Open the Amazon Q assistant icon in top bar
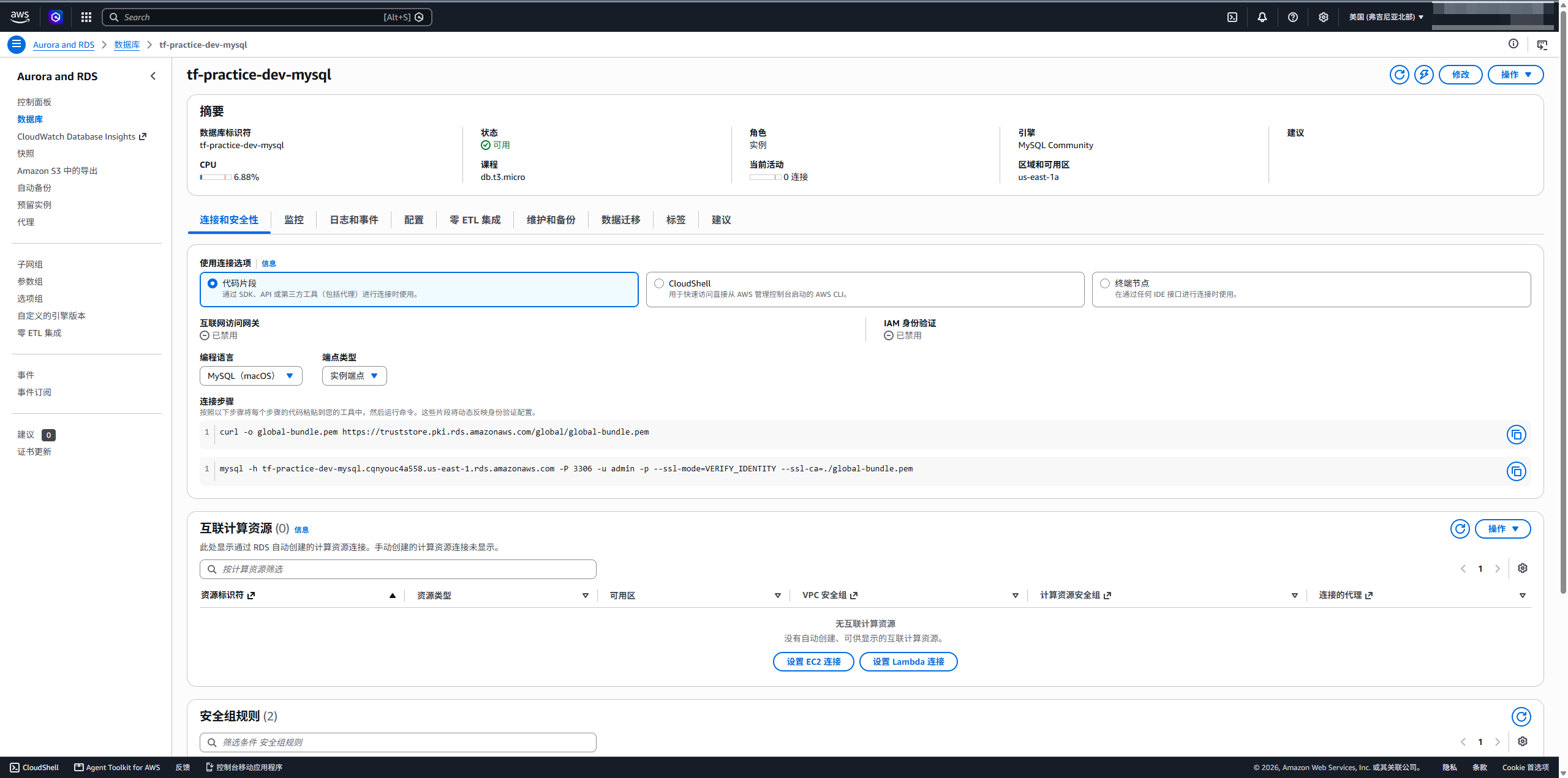Viewport: 1568px width, 778px height. 56,17
